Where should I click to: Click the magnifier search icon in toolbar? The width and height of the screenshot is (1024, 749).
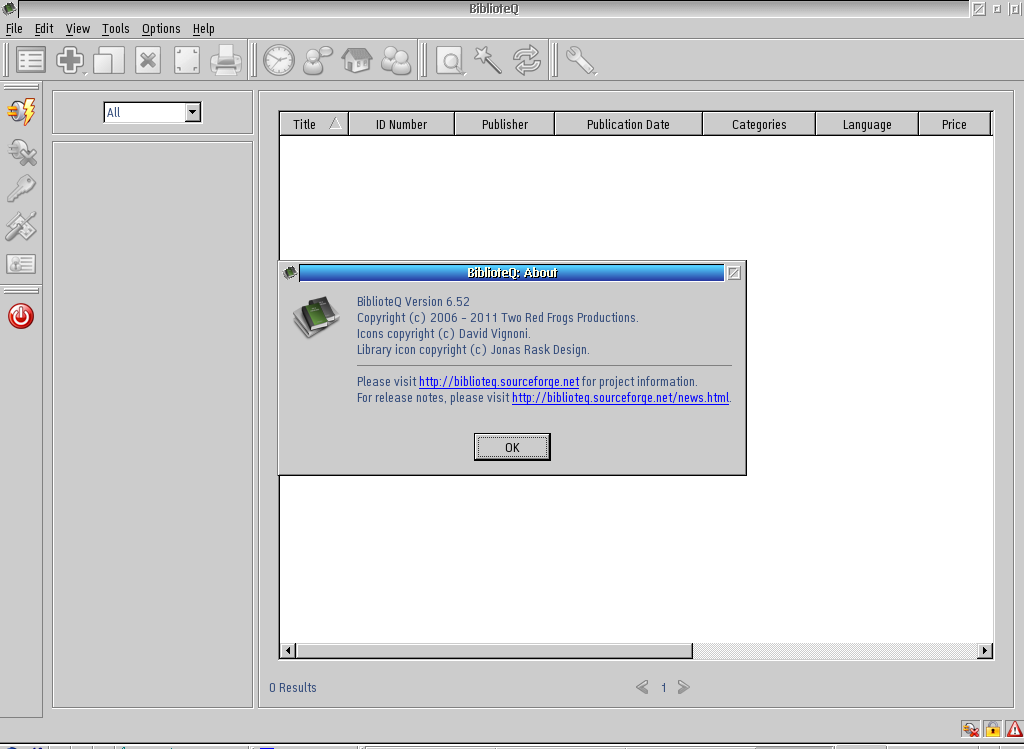coord(450,61)
